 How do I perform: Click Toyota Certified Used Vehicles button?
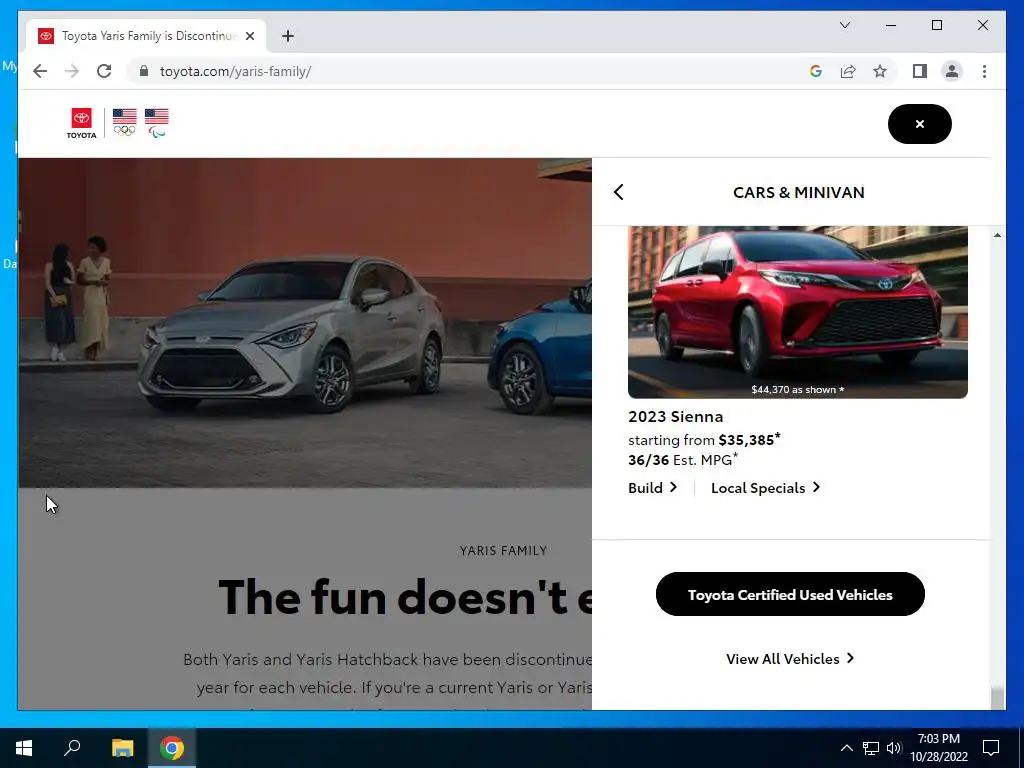(790, 594)
